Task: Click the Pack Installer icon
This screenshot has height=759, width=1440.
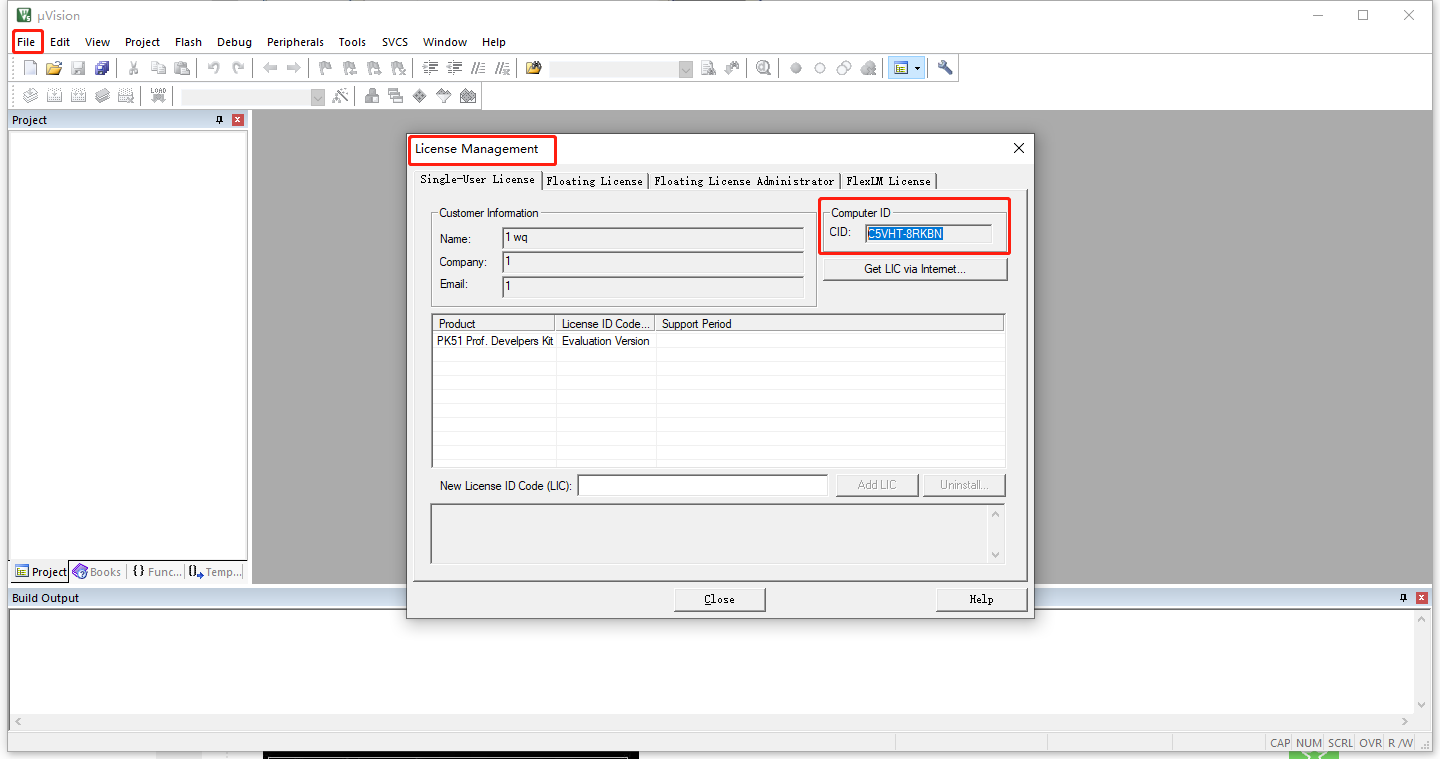Action: pyautogui.click(x=467, y=96)
